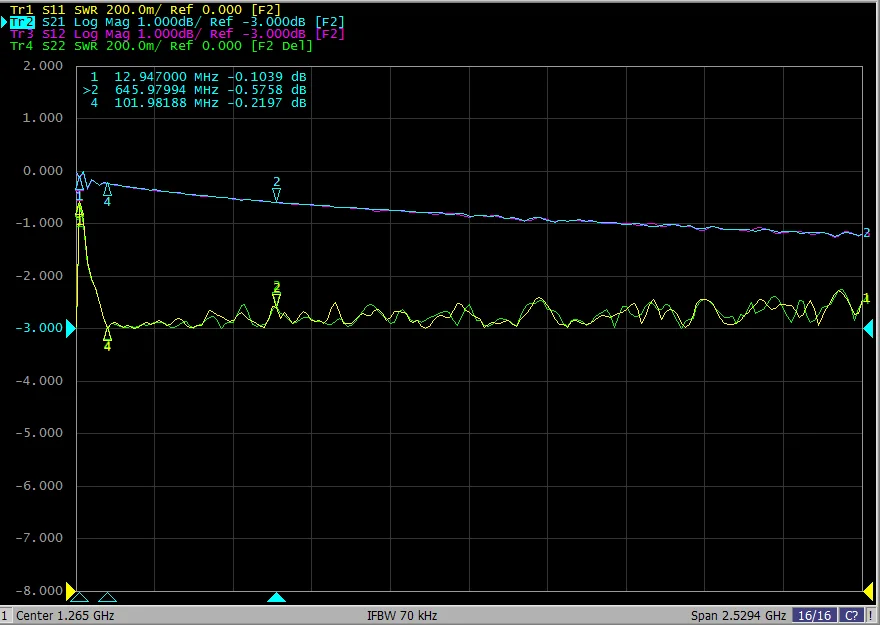This screenshot has height=625, width=880.
Task: Select the Tr1 S11 SWR trace label
Action: click(145, 10)
